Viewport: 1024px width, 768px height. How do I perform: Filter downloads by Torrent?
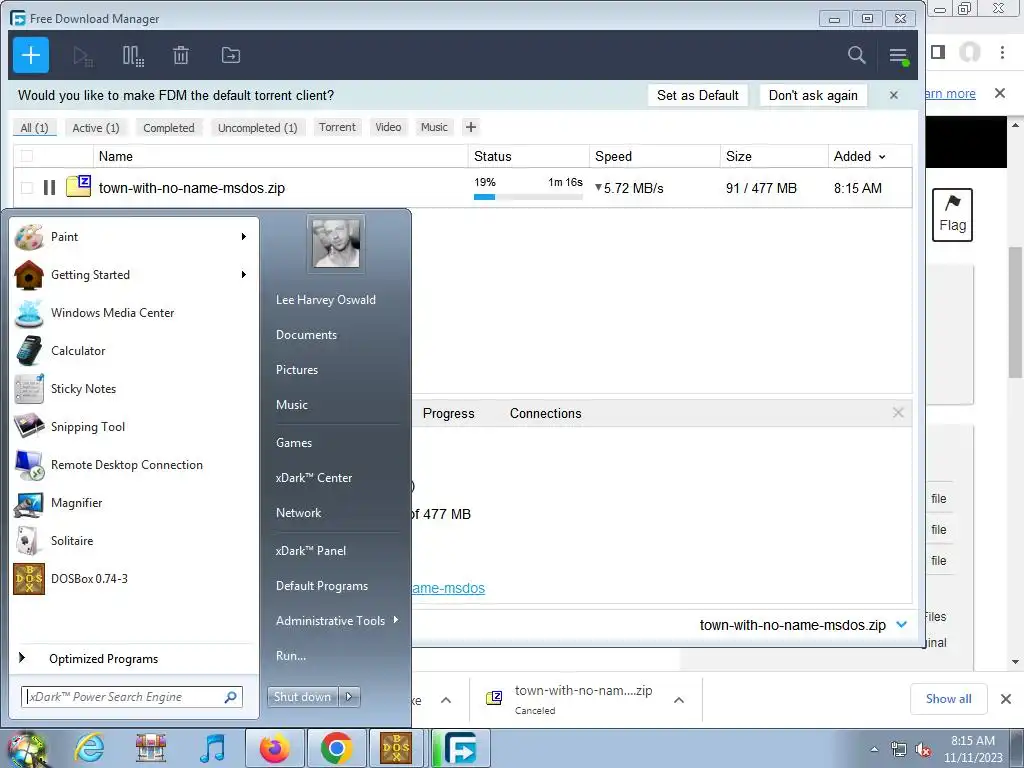click(337, 127)
